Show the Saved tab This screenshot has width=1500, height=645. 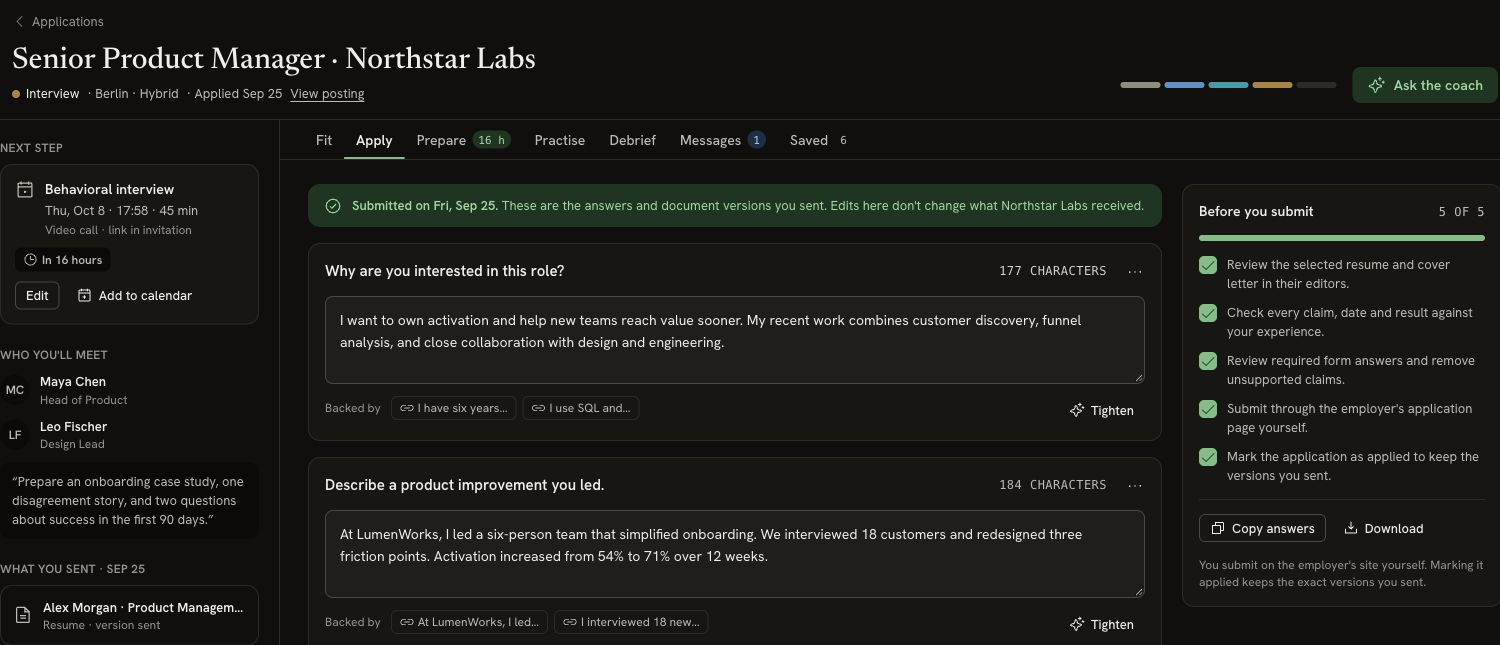point(819,140)
